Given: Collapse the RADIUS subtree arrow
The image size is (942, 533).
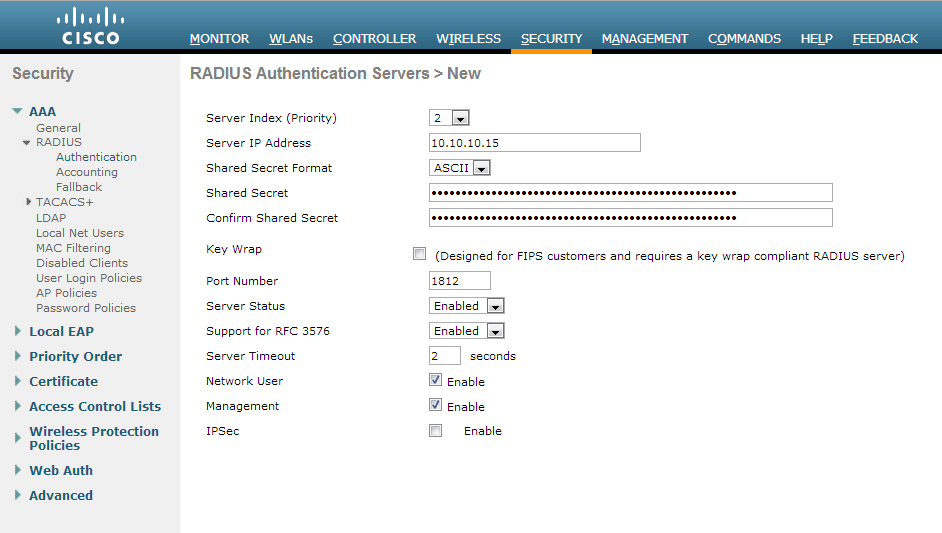Looking at the screenshot, I should click(26, 142).
